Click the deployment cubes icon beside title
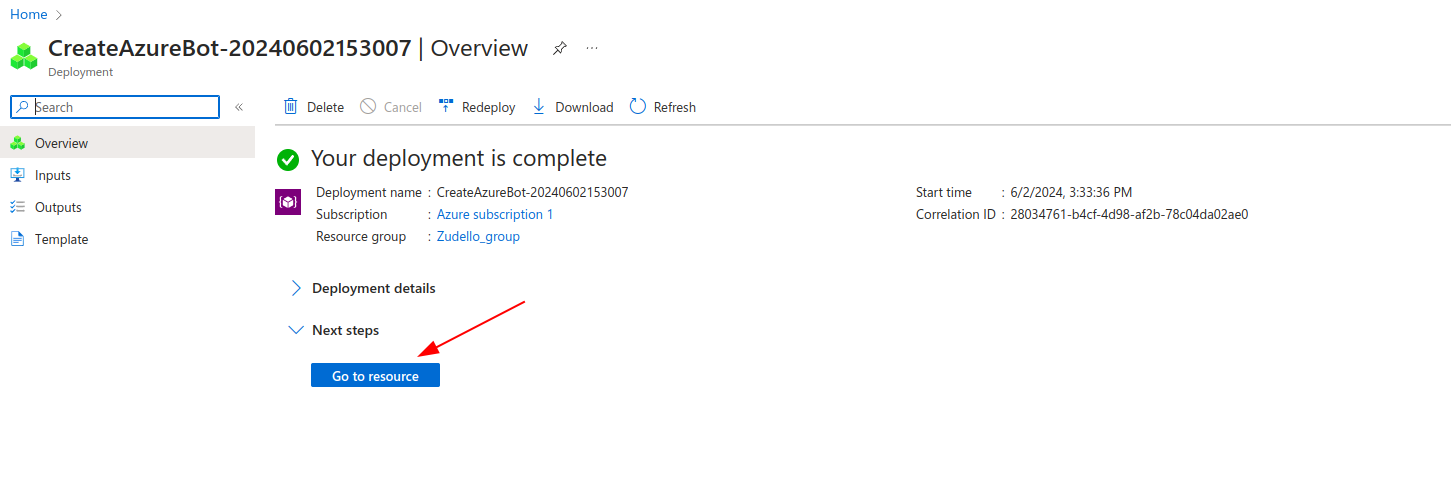 [x=24, y=55]
